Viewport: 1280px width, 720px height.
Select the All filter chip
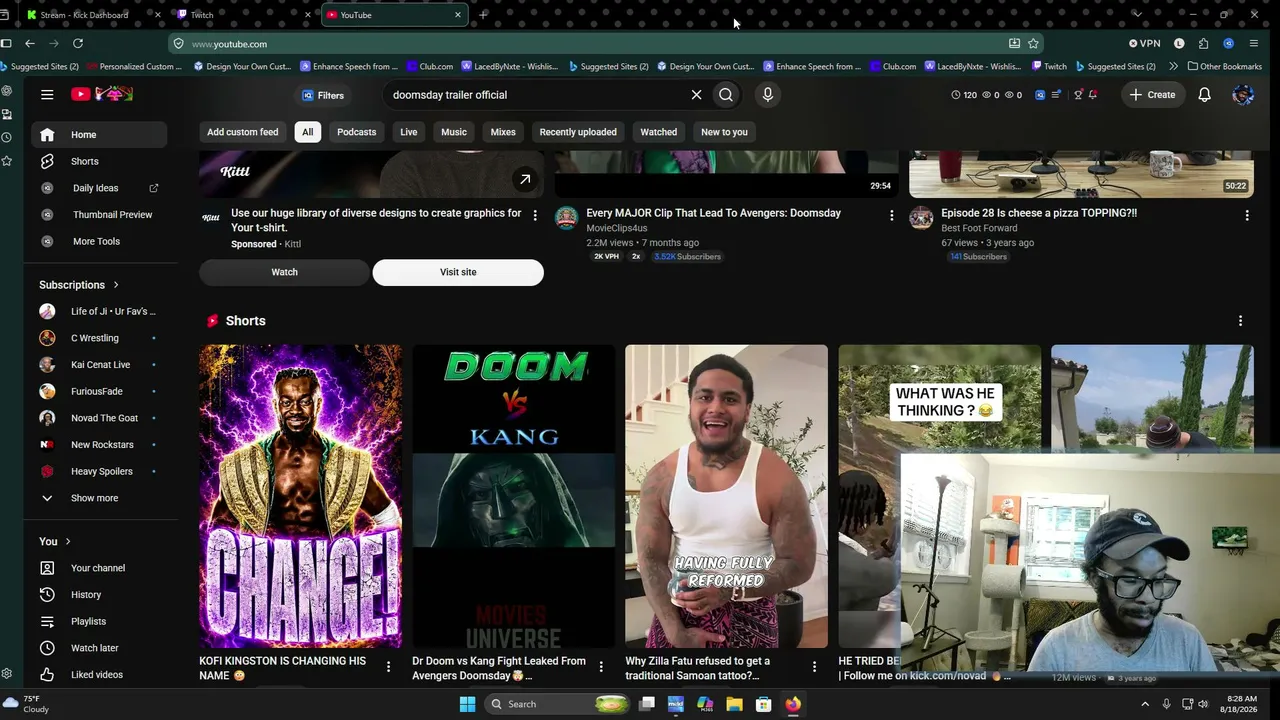(308, 132)
